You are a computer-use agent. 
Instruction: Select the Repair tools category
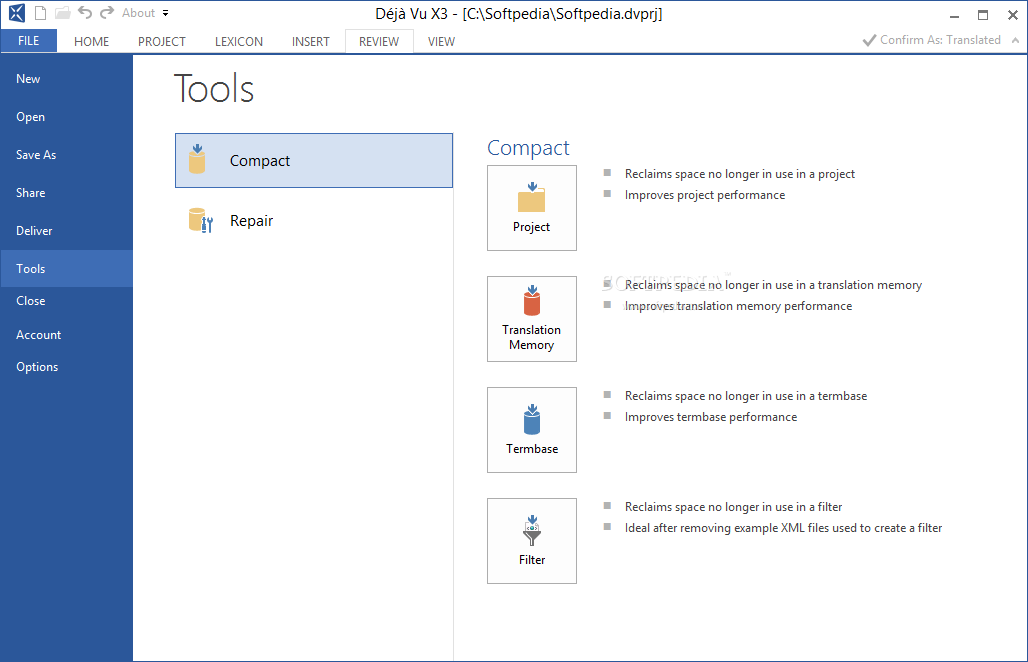coord(313,221)
